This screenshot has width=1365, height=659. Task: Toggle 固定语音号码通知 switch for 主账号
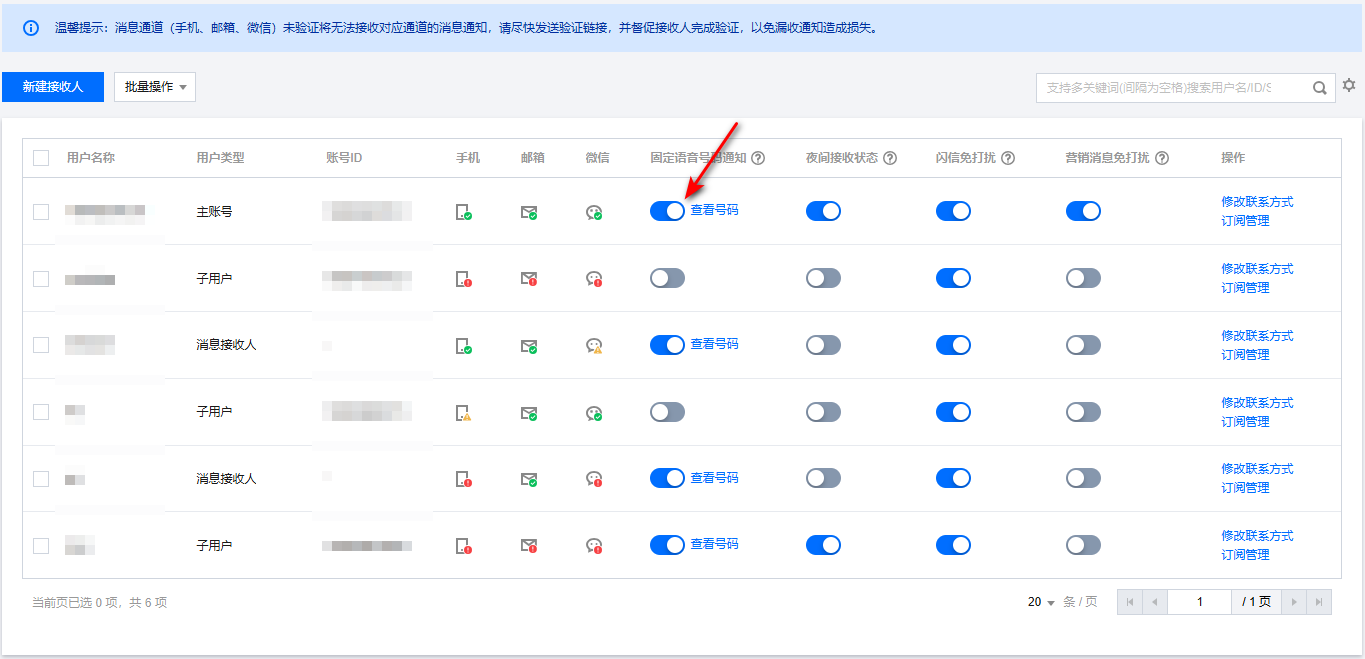(667, 211)
